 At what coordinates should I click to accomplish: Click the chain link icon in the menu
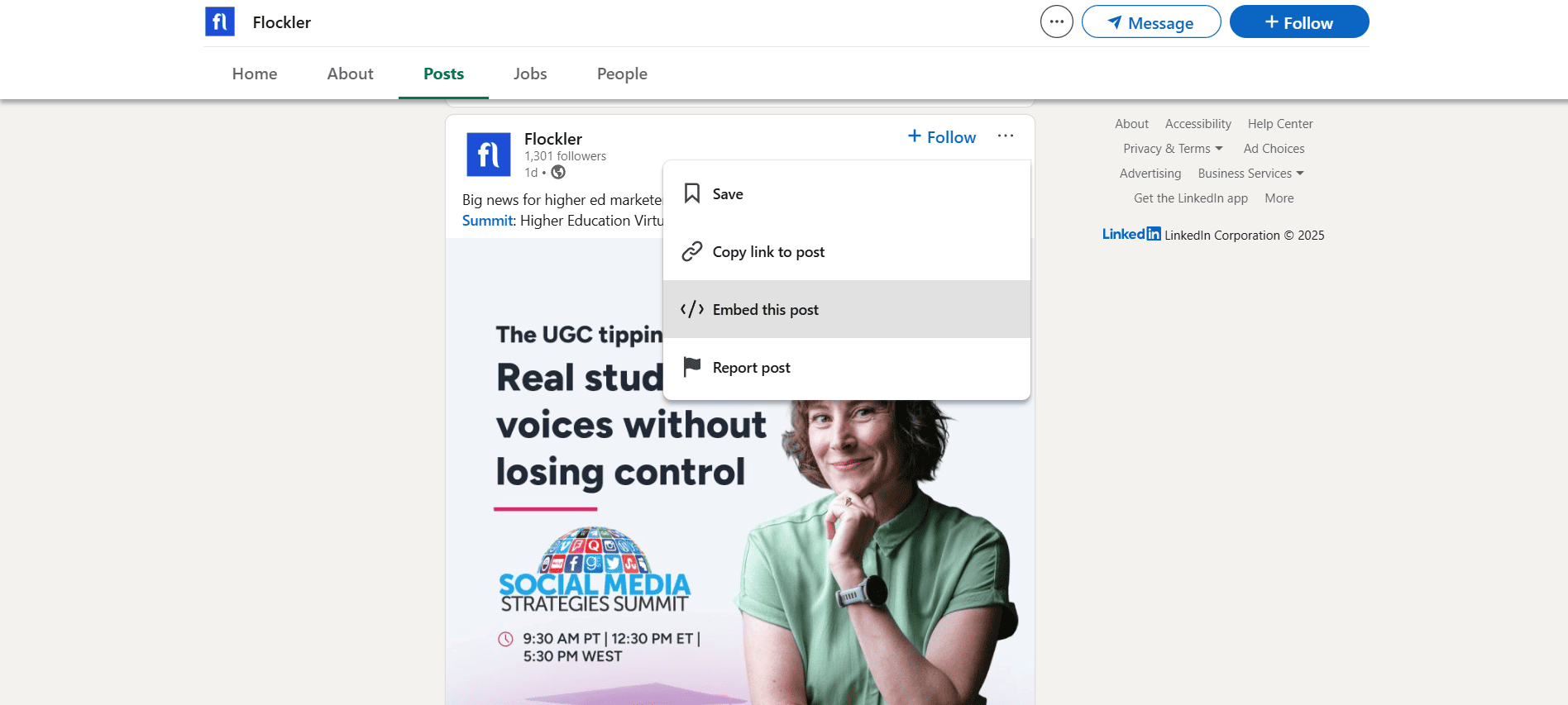click(x=692, y=251)
